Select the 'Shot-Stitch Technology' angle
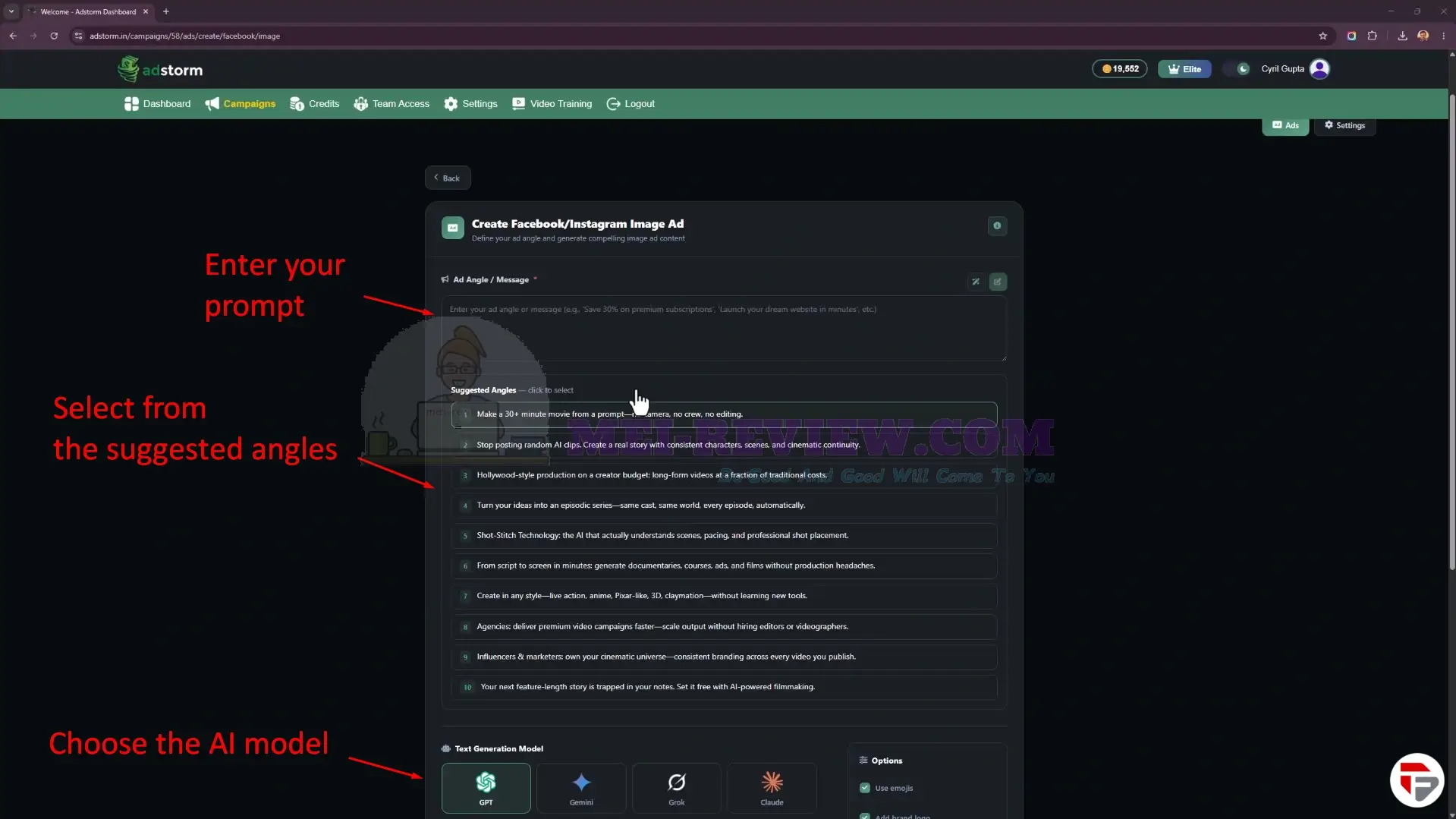Viewport: 1456px width, 819px height. pyautogui.click(x=724, y=536)
